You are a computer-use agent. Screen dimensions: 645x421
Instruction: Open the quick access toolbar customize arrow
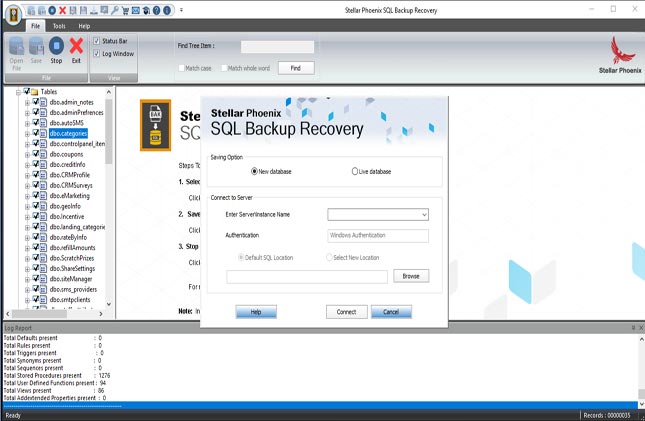click(181, 10)
